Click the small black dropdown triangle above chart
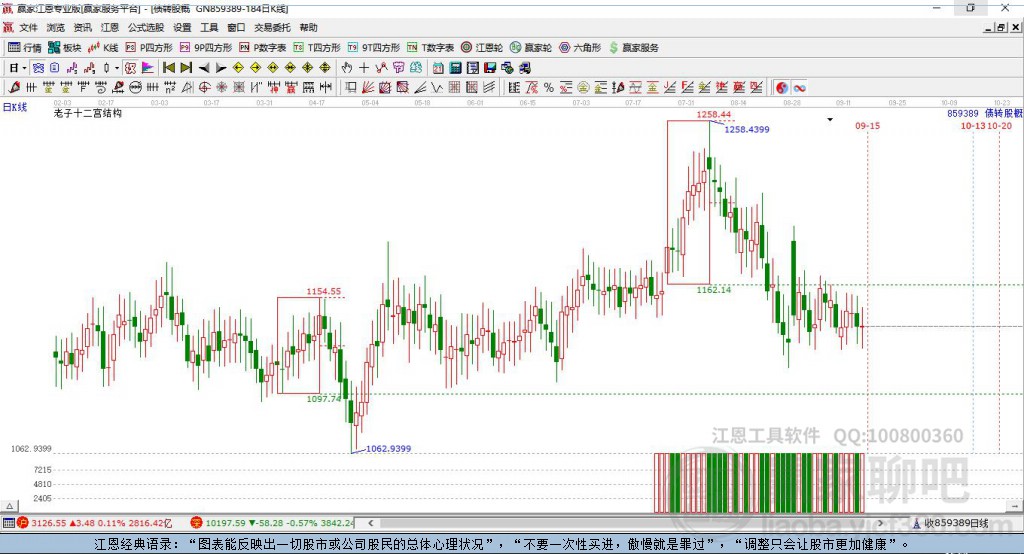Screen dimensions: 1024x554 tap(830, 120)
